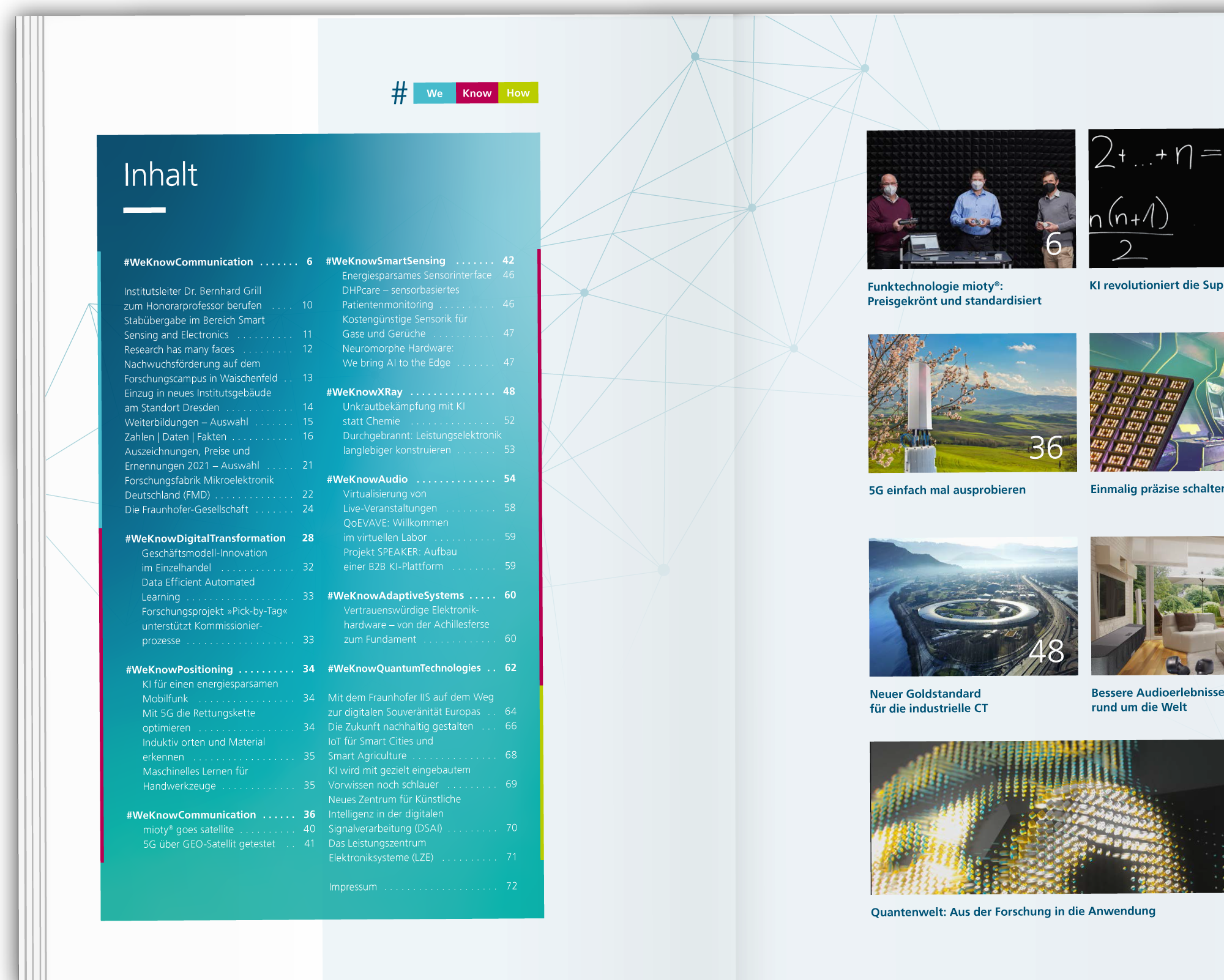Click the yellow-green 'How' tag

pyautogui.click(x=518, y=93)
